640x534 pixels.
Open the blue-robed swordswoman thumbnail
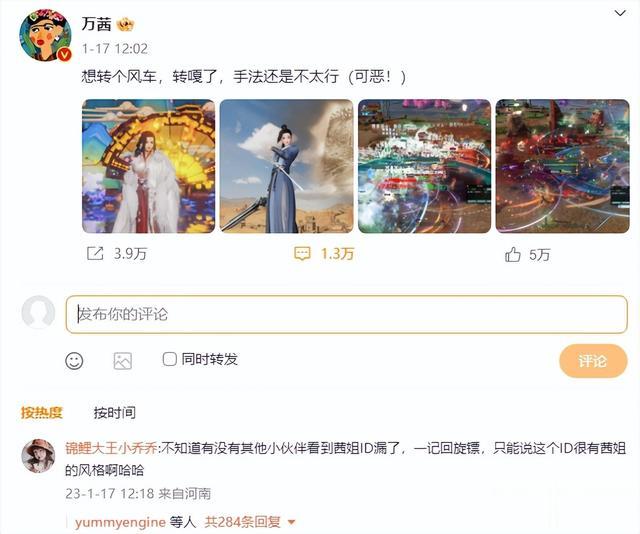287,166
